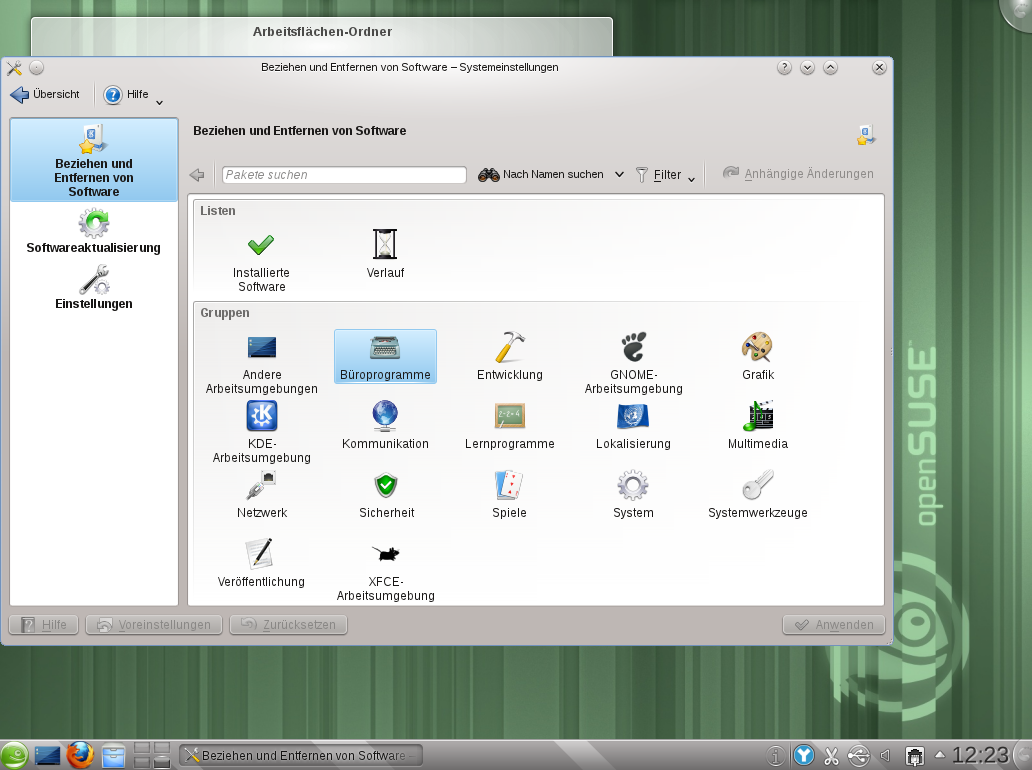Open the Sicherheit shield group
This screenshot has width=1032, height=770.
(x=386, y=494)
